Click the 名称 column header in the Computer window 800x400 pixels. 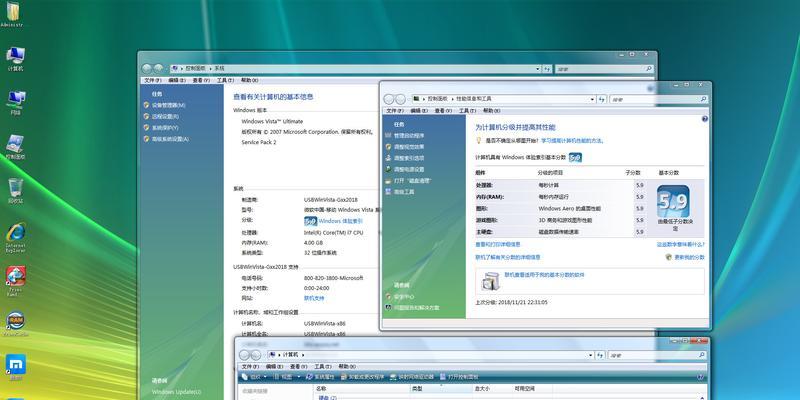click(362, 389)
